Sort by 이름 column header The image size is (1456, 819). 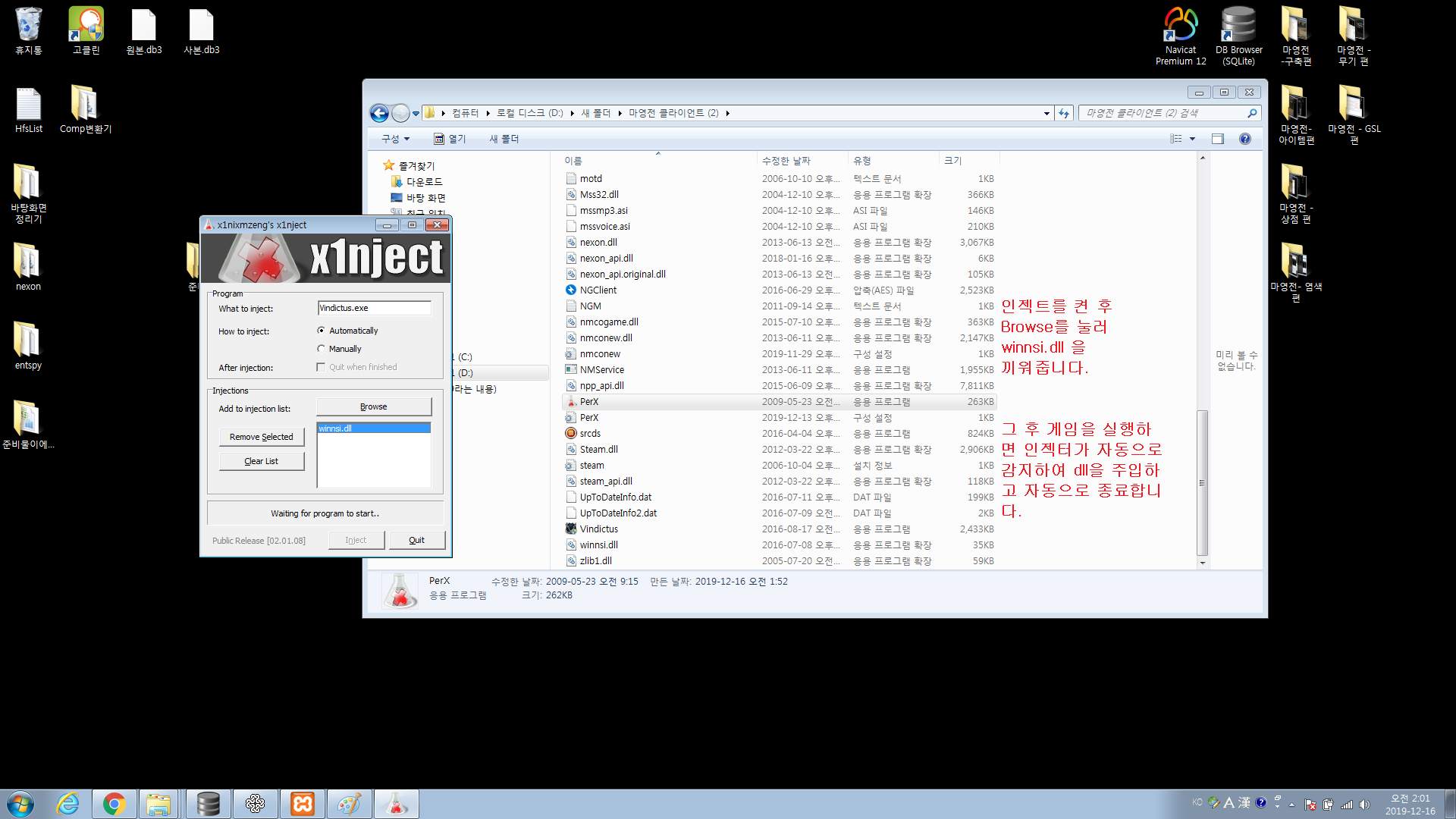point(658,161)
